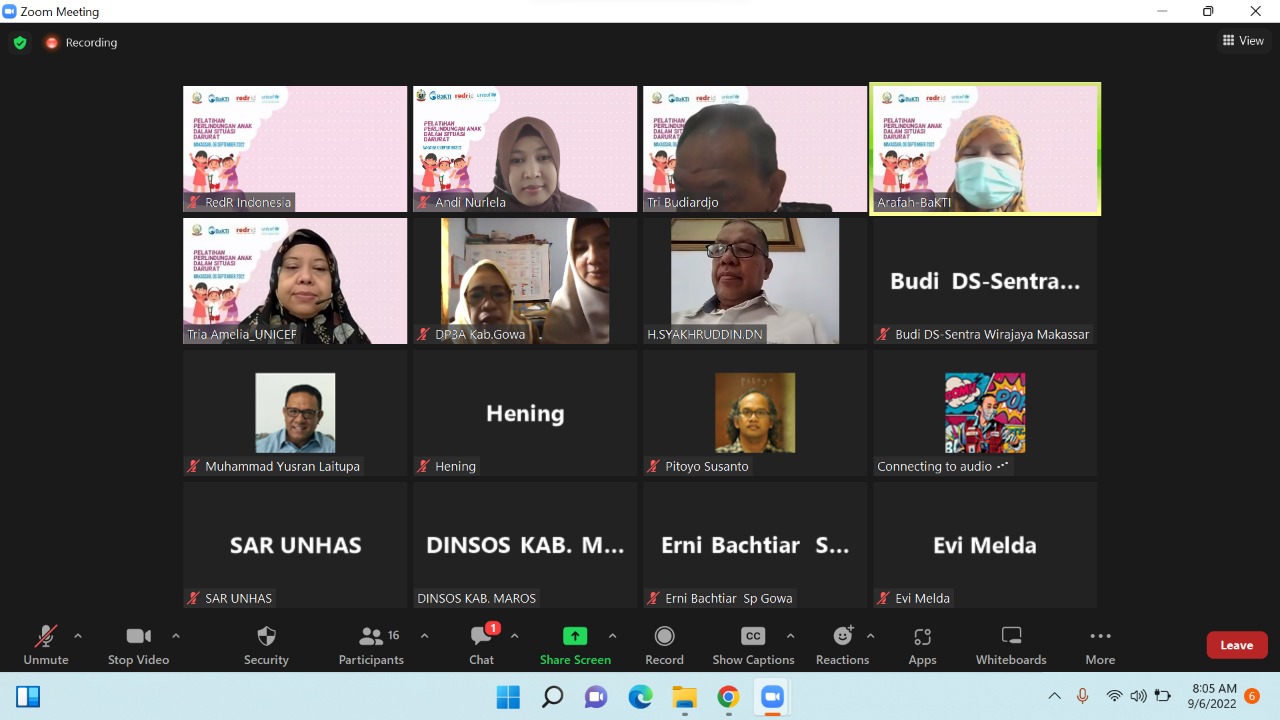Click Pitoyo Susanto profile picture
This screenshot has width=1280, height=720.
(x=755, y=413)
